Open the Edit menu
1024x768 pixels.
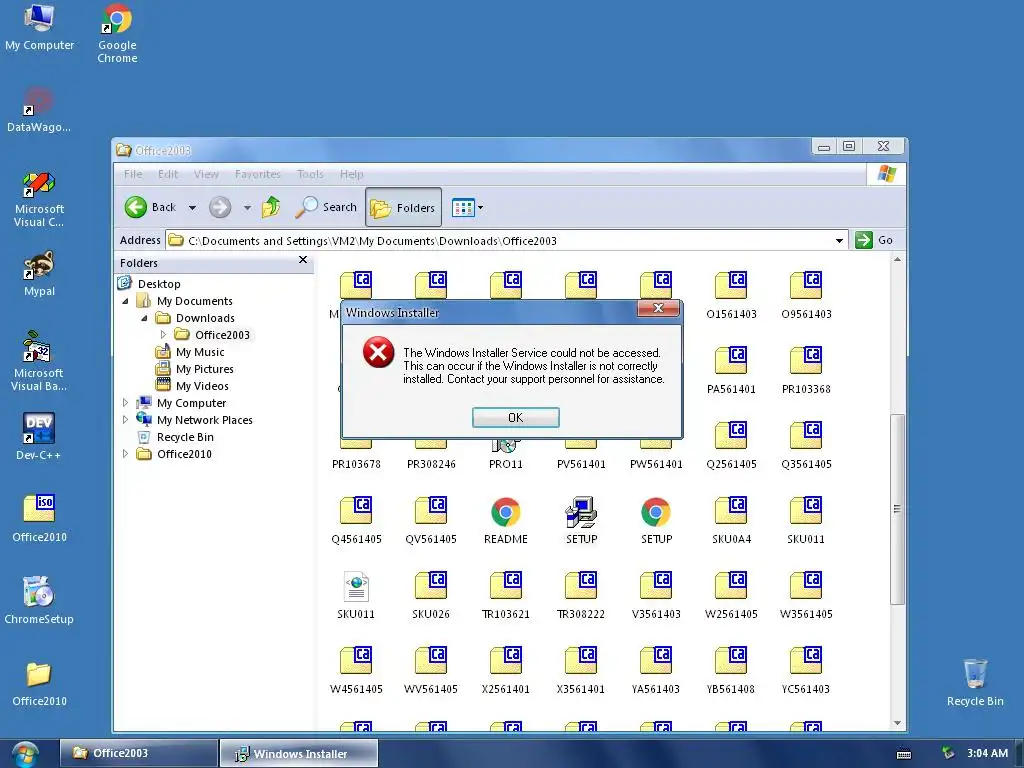(168, 174)
